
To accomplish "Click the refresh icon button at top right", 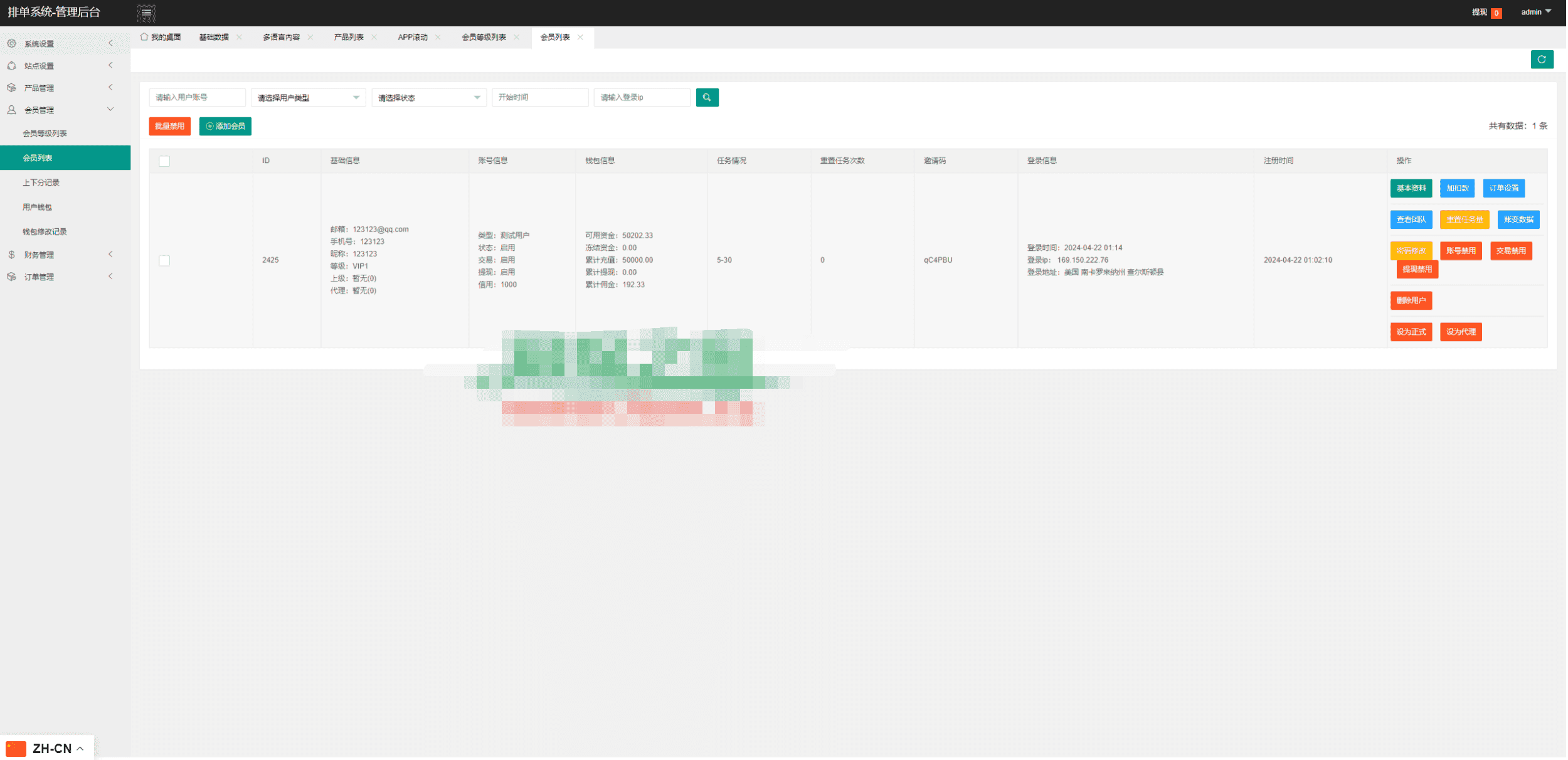I will (1543, 60).
